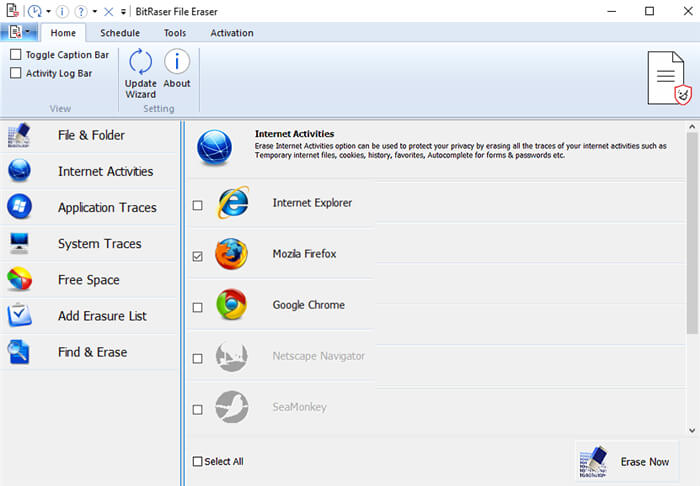Image resolution: width=700 pixels, height=486 pixels.
Task: Click the Internet Activities label in sidebar
Action: (x=105, y=171)
